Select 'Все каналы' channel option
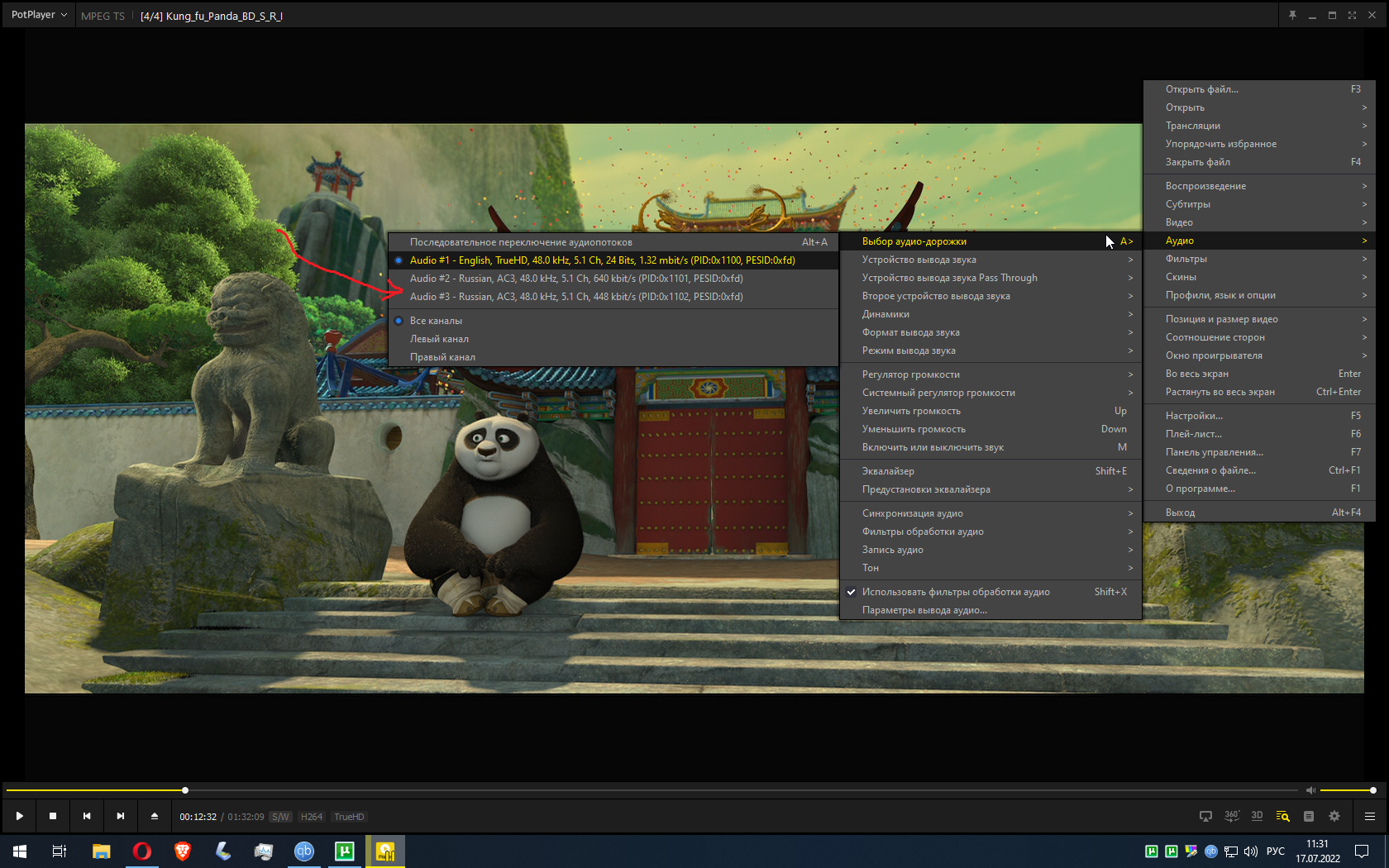This screenshot has width=1389, height=868. click(x=613, y=321)
